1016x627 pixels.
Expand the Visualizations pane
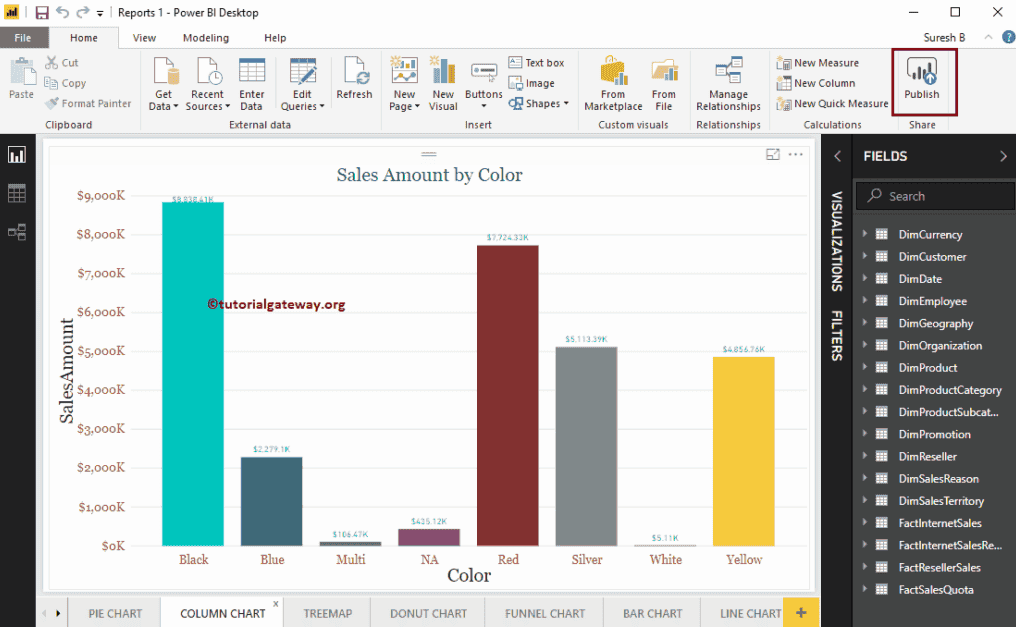837,241
